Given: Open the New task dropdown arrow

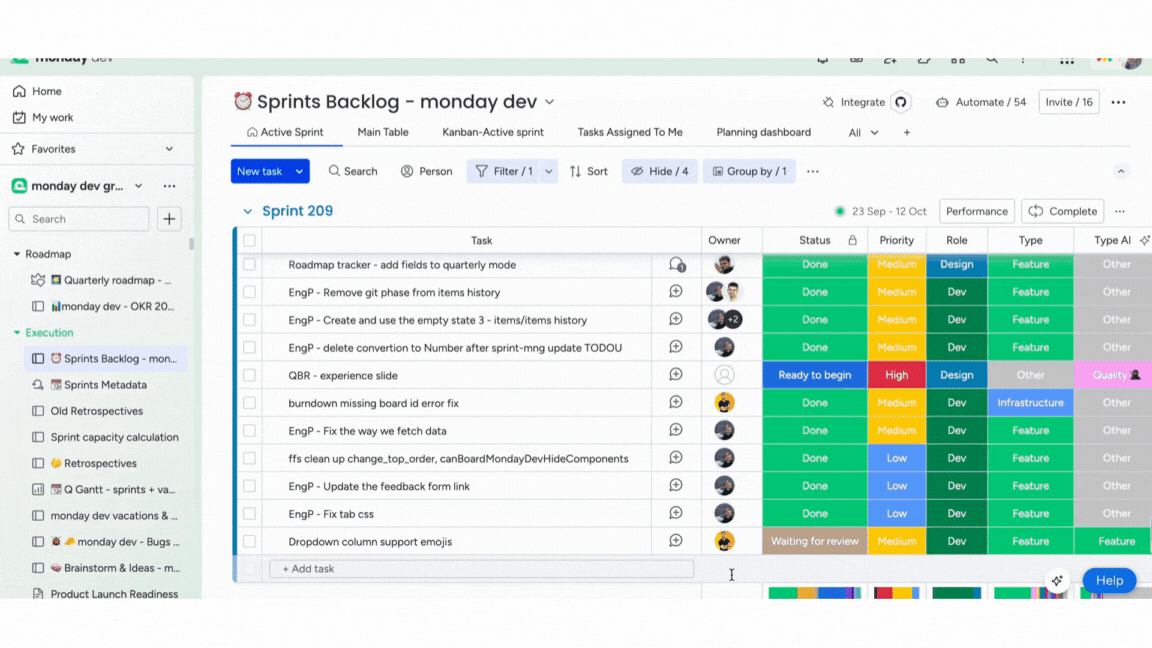Looking at the screenshot, I should point(300,171).
